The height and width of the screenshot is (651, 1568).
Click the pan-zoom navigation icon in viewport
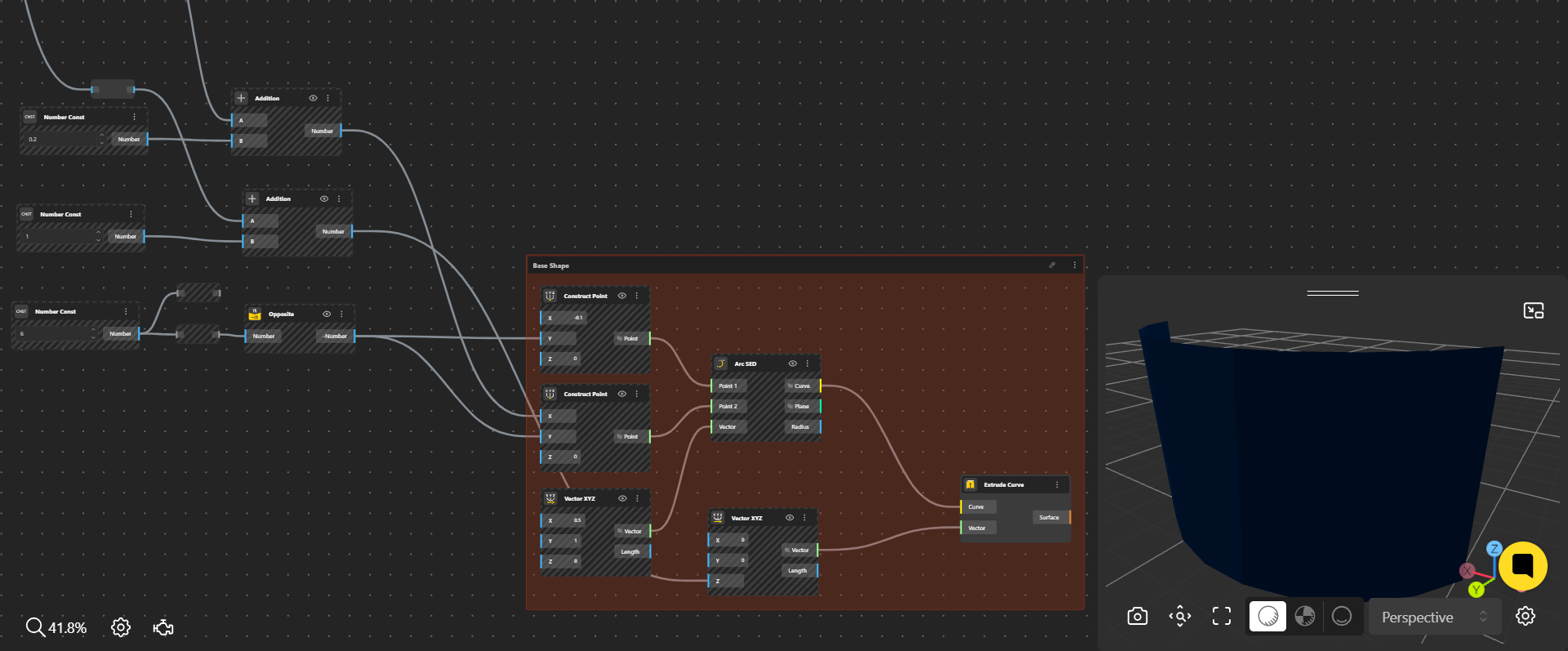pyautogui.click(x=1179, y=617)
